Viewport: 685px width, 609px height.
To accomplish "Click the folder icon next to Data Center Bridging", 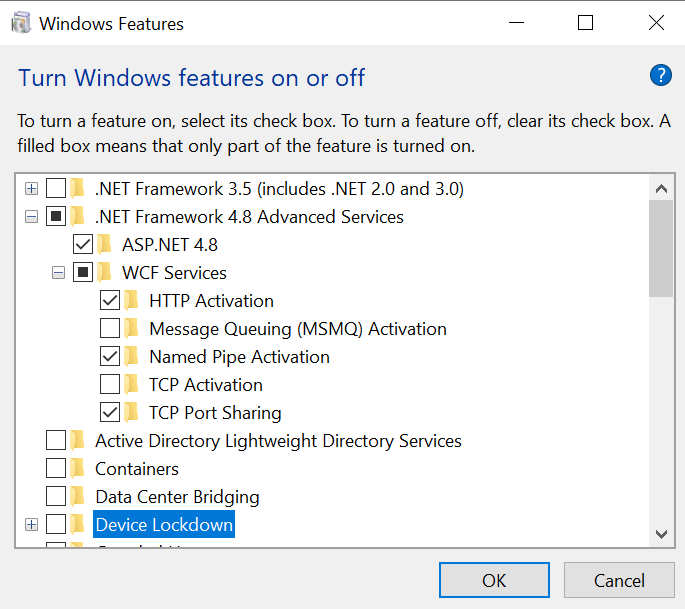I will click(x=78, y=497).
